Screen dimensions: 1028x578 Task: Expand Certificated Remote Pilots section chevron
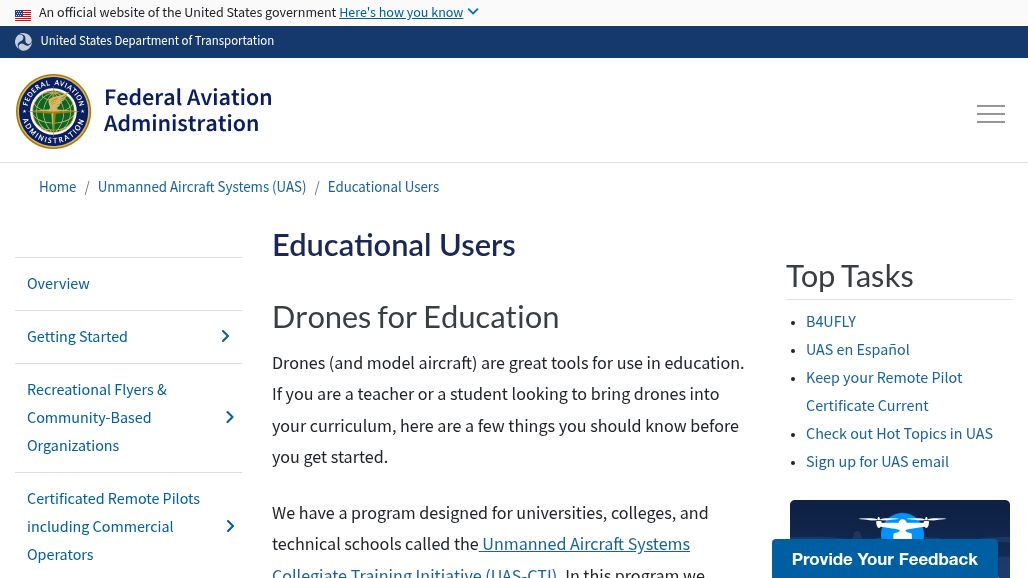229,527
